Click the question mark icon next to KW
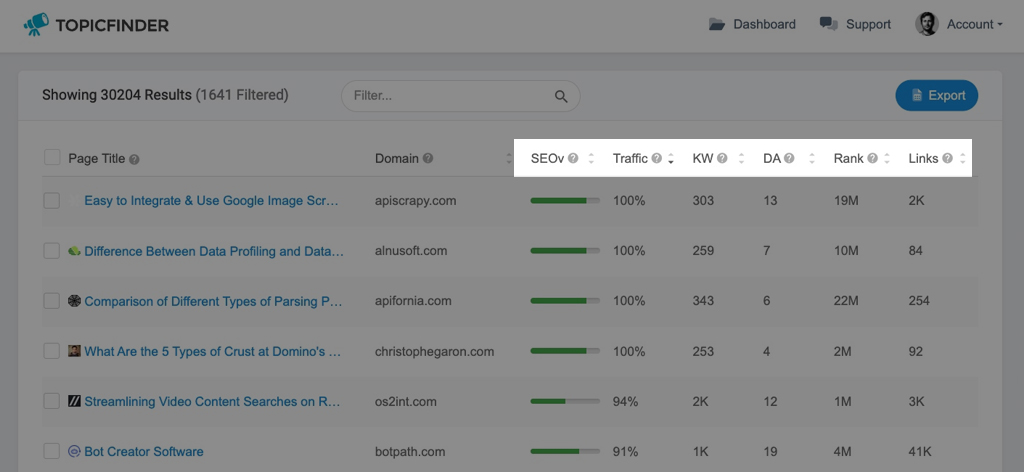Viewport: 1024px width, 472px height. [722, 158]
